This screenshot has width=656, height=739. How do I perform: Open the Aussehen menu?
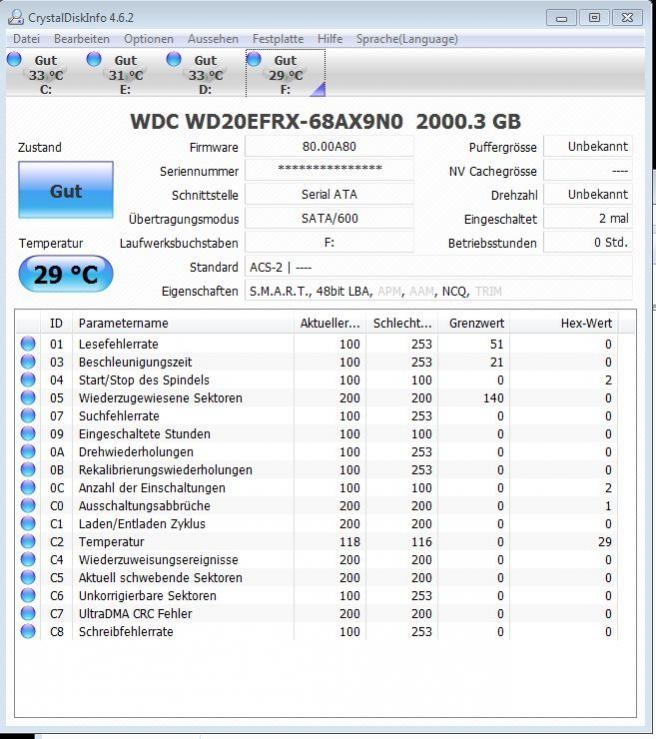[213, 39]
